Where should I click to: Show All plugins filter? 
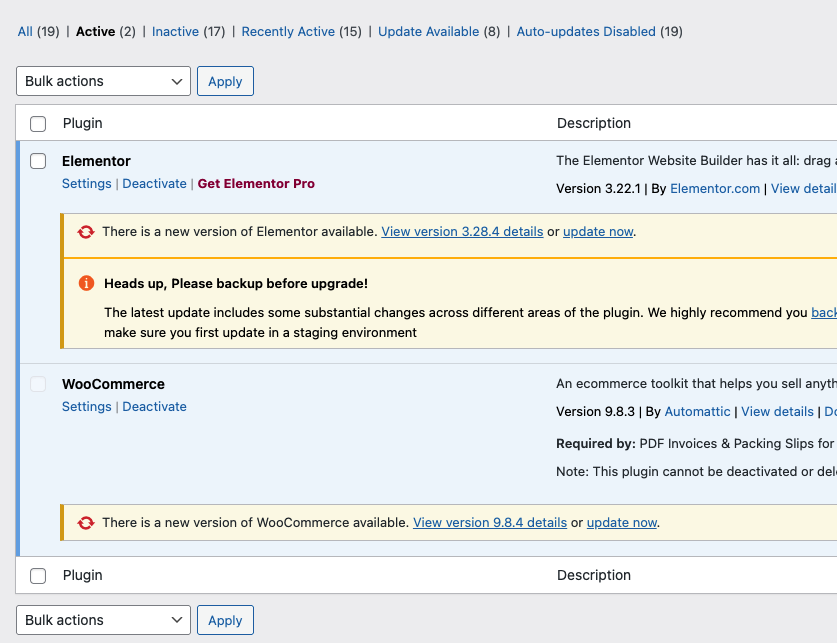pyautogui.click(x=25, y=31)
